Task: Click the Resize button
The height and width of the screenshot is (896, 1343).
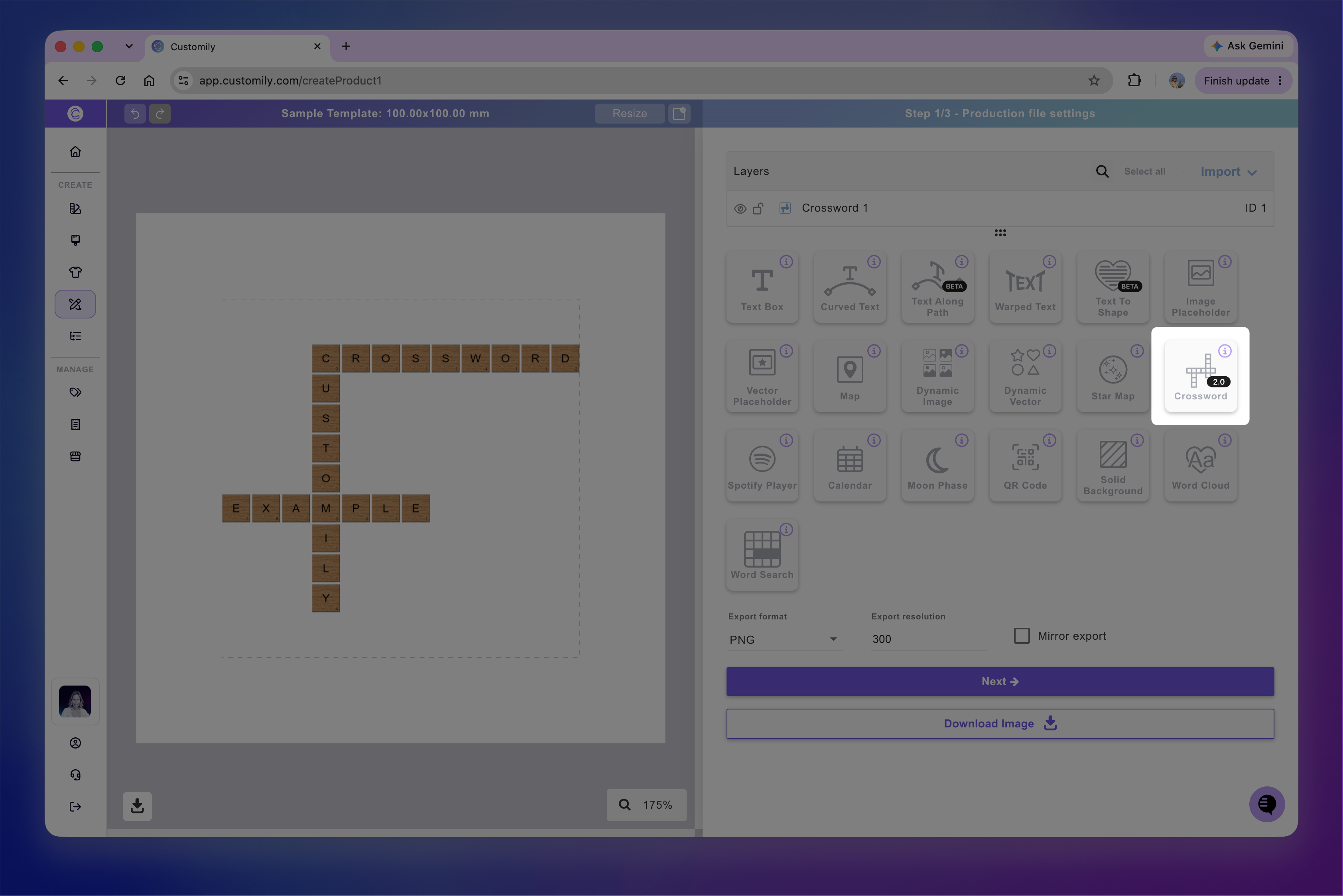Action: tap(630, 114)
